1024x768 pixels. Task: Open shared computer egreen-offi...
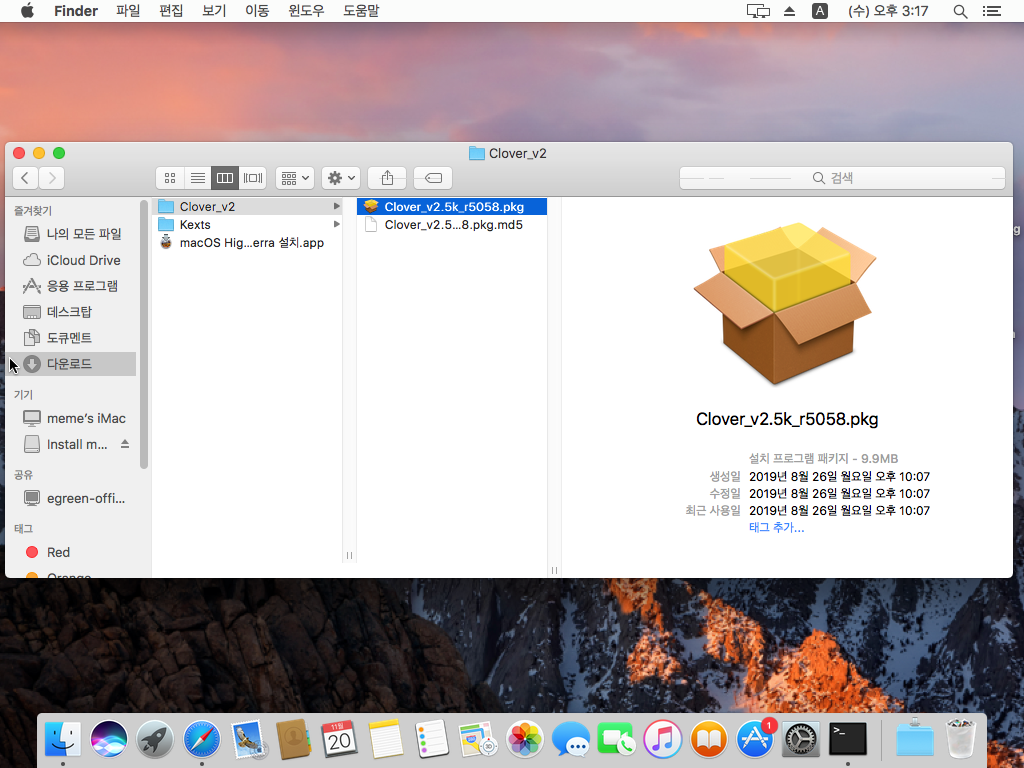click(x=72, y=498)
